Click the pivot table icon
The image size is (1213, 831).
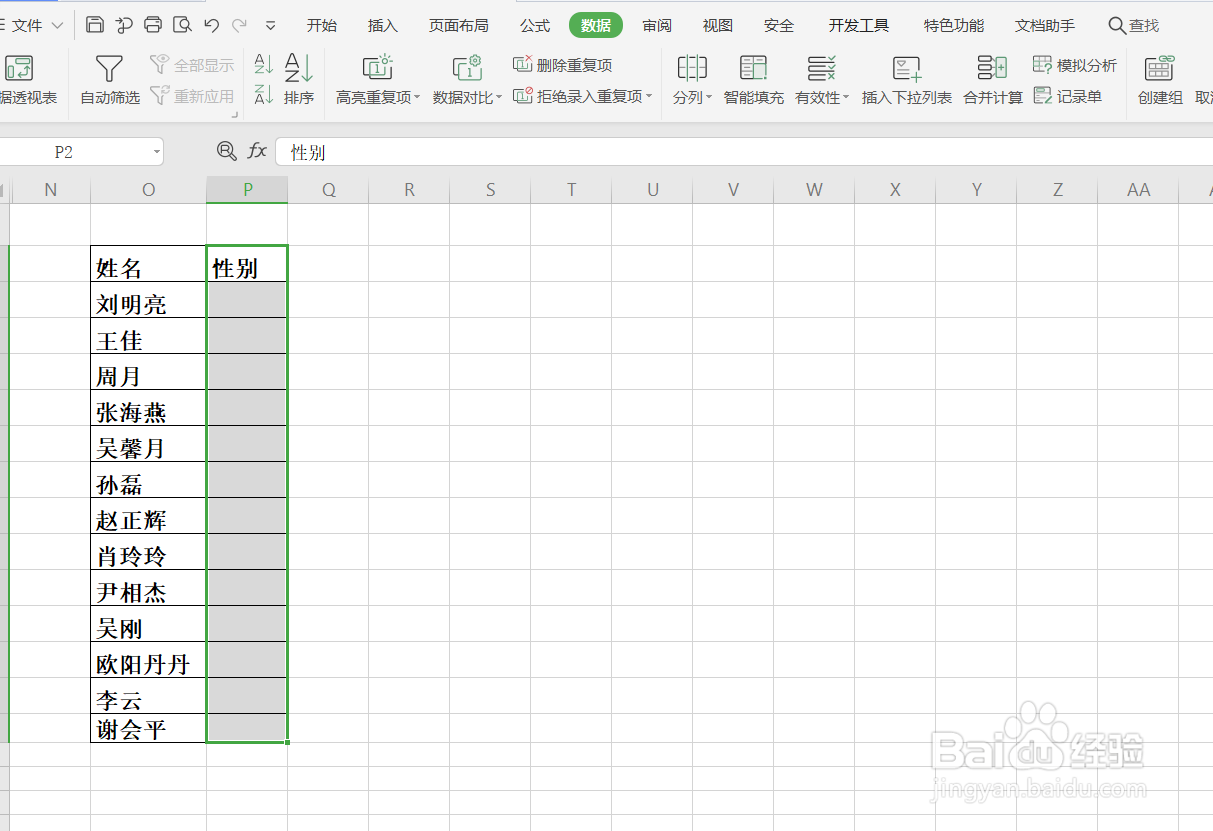(19, 69)
